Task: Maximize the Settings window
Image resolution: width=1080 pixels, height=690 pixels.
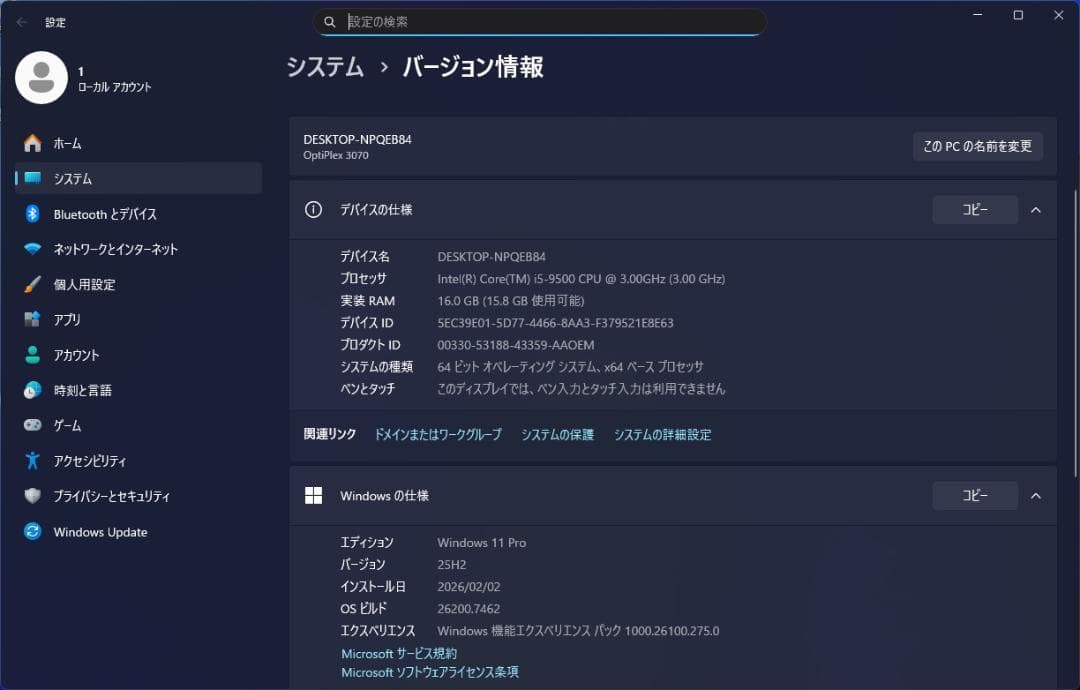Action: click(x=1018, y=15)
